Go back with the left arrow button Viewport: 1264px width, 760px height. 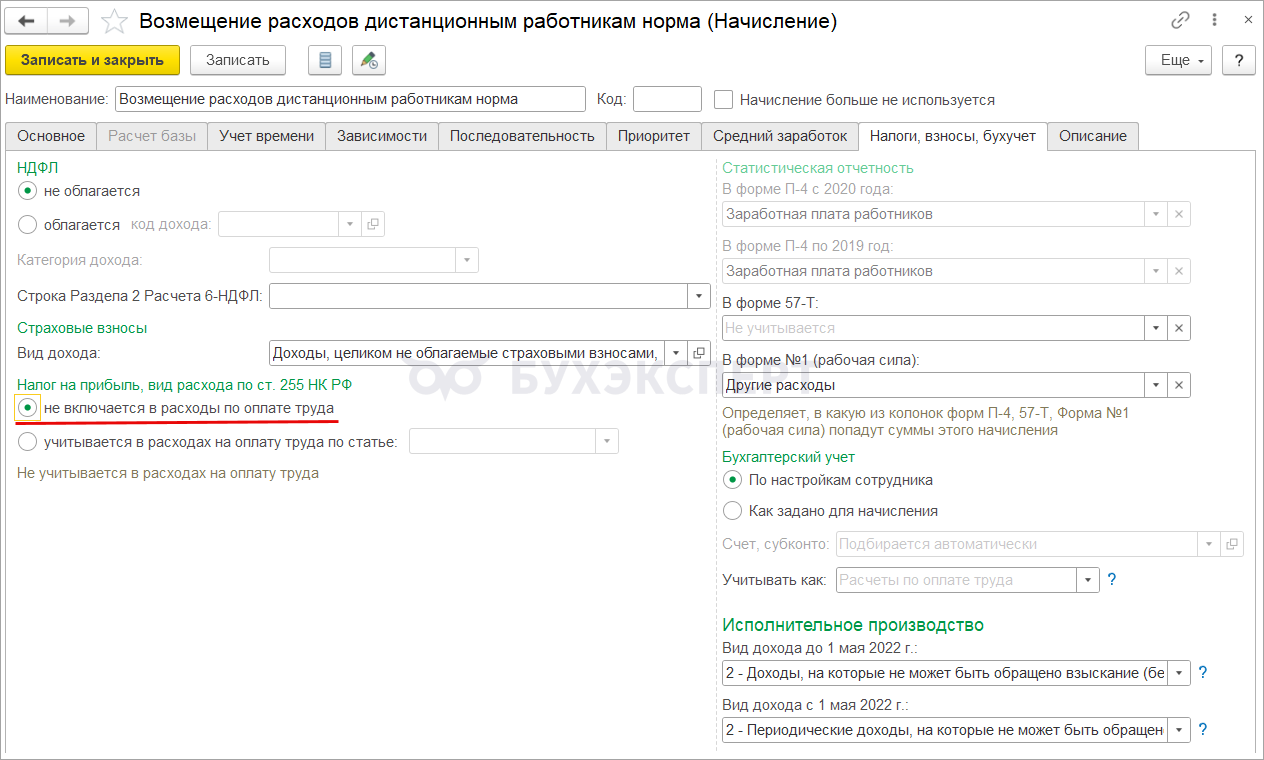pos(27,20)
